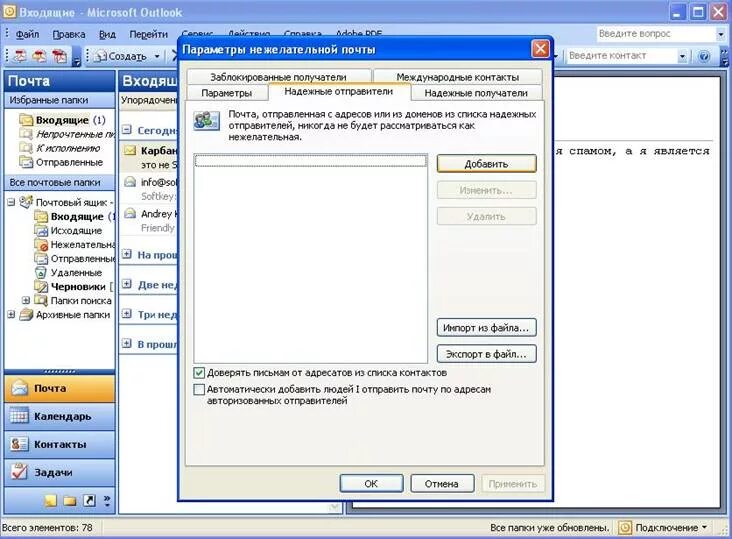Viewport: 732px width, 539px height.
Task: Expand the 'На прошлой' message group
Action: click(127, 254)
